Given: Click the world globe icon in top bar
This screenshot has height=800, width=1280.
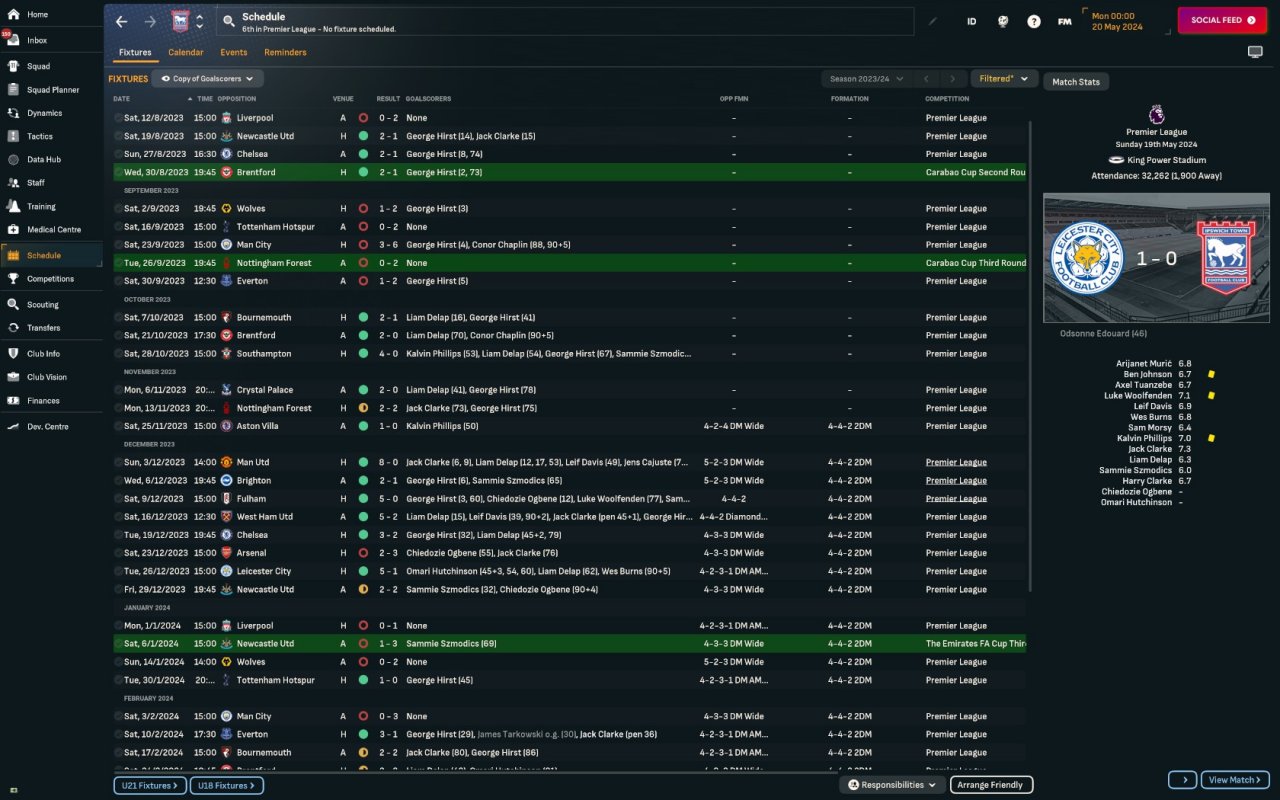Looking at the screenshot, I should (x=1003, y=21).
